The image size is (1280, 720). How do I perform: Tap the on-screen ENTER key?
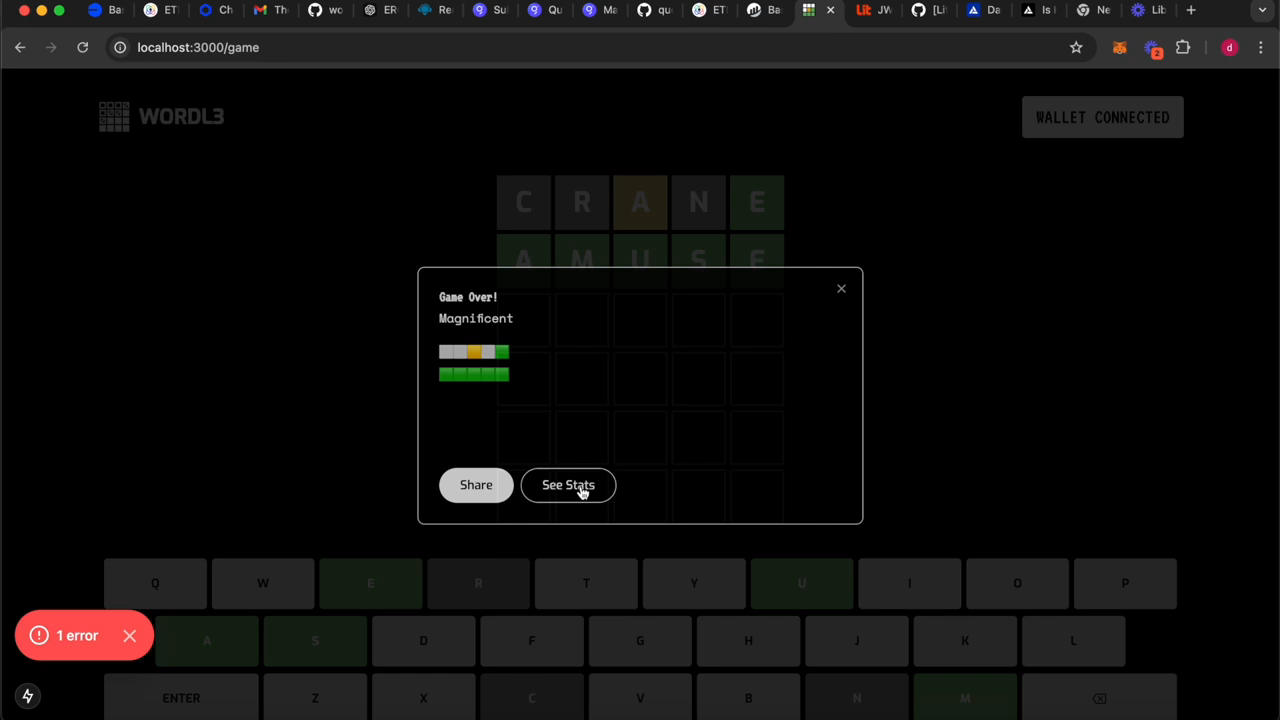point(181,698)
